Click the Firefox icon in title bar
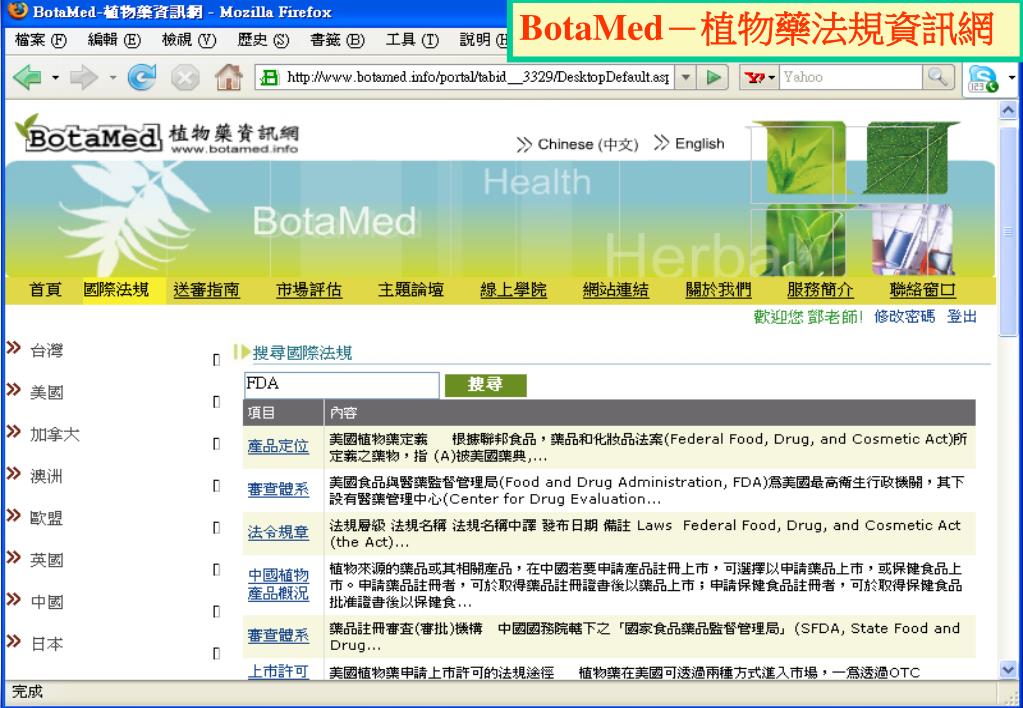This screenshot has width=1023, height=708. pyautogui.click(x=18, y=11)
